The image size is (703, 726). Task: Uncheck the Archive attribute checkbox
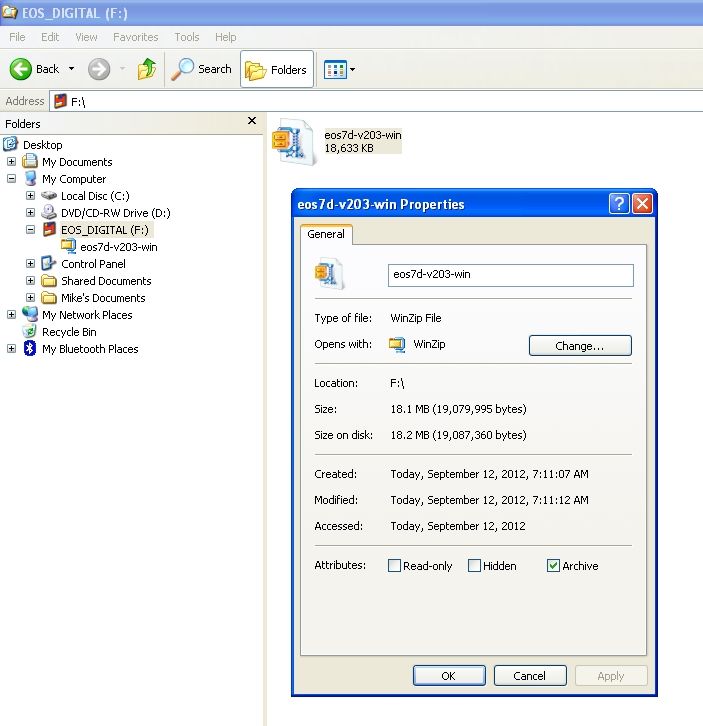(553, 566)
